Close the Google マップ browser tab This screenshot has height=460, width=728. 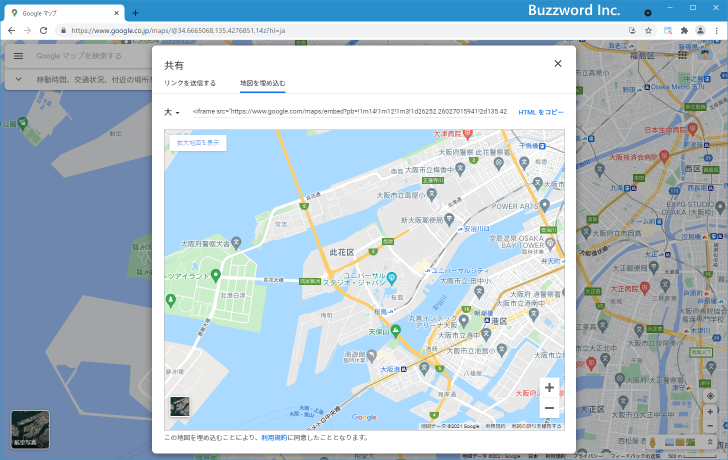point(116,13)
